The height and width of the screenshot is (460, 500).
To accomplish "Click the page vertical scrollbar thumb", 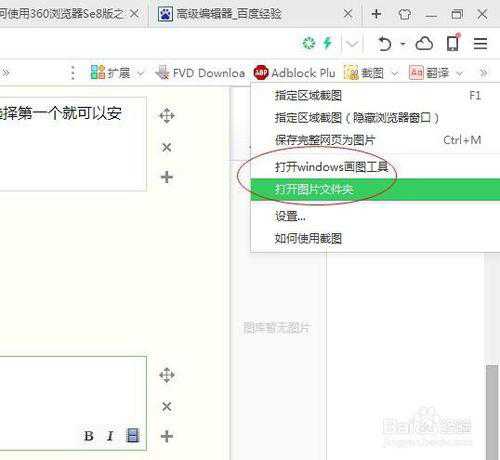I will coord(492,412).
